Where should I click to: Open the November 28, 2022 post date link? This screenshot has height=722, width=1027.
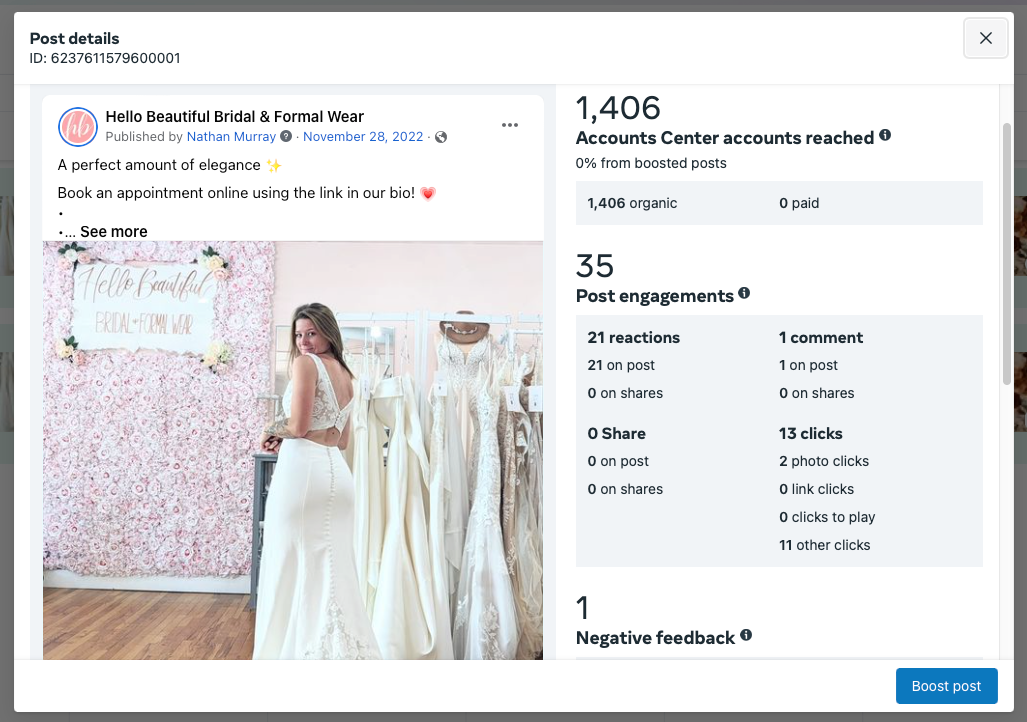363,136
